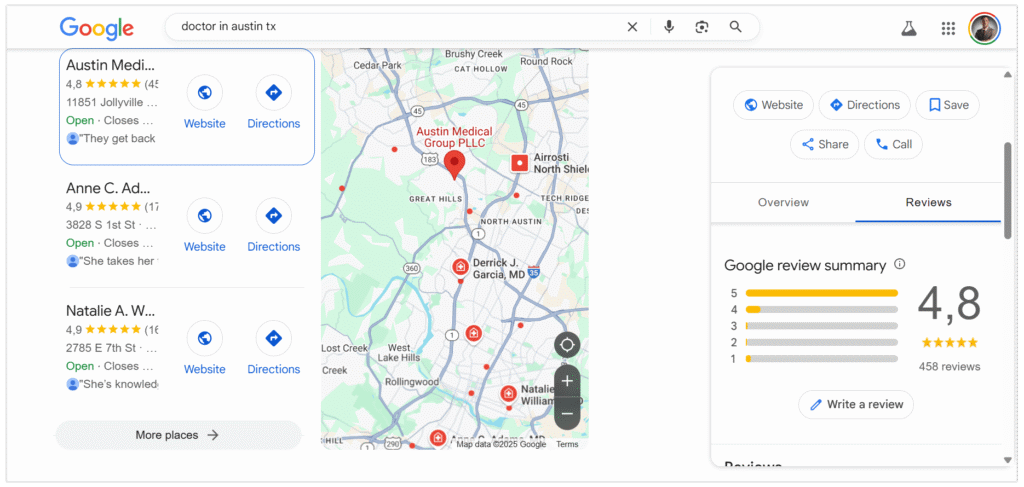This screenshot has width=1024, height=487.
Task: Open Google account profile picture
Action: (x=984, y=28)
